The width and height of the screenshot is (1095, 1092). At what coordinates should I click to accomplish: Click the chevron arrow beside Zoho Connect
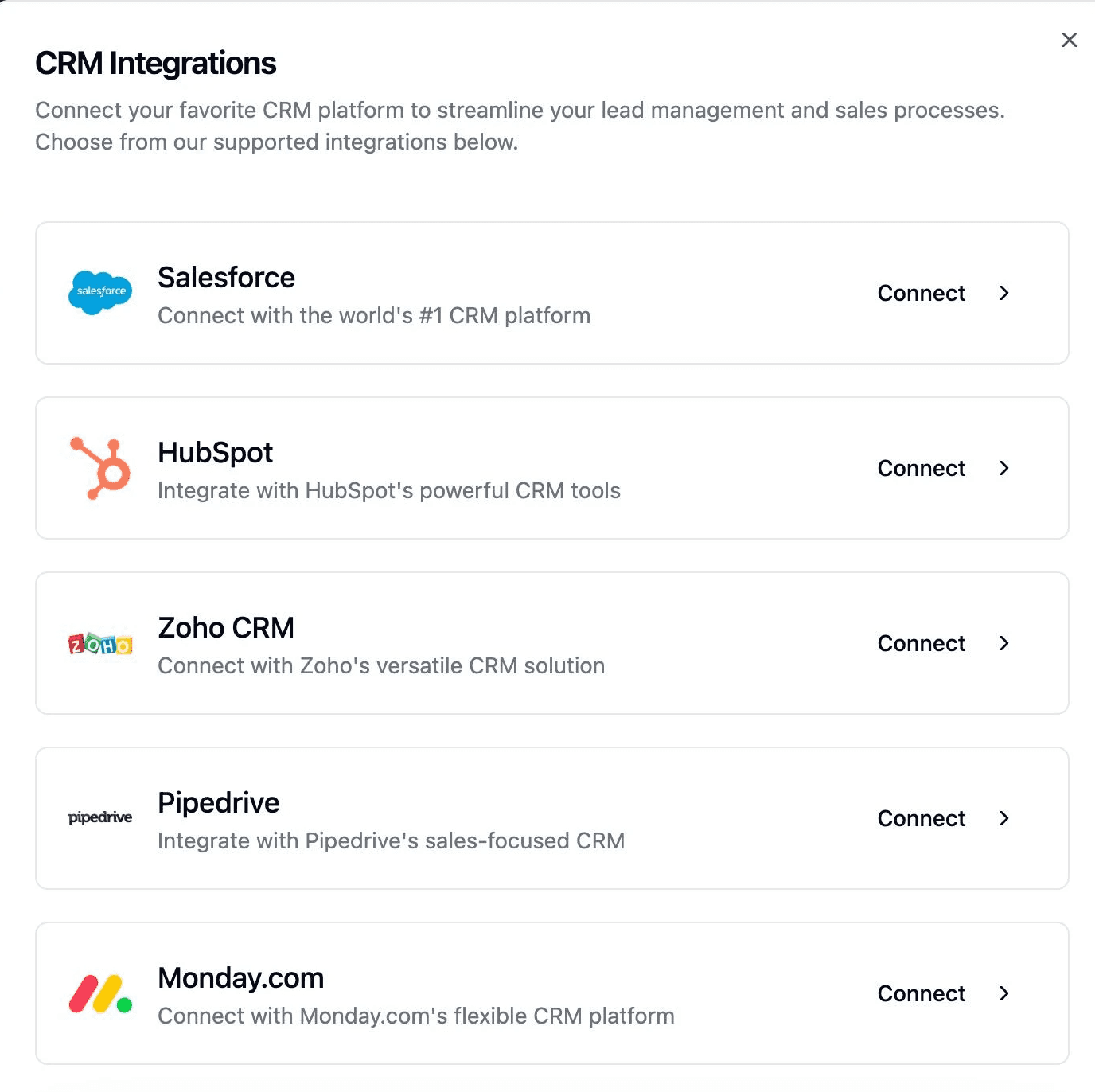point(1004,643)
